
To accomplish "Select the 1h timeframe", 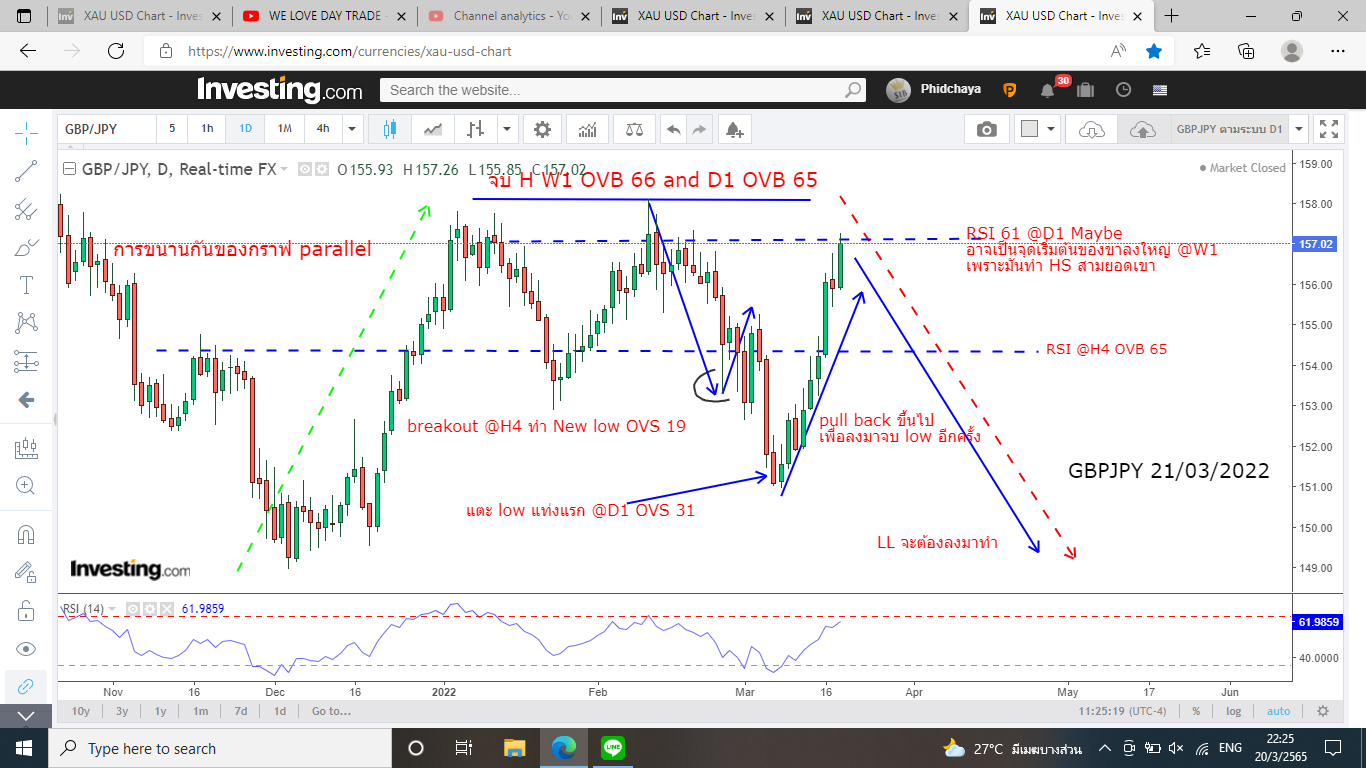I will 207,129.
